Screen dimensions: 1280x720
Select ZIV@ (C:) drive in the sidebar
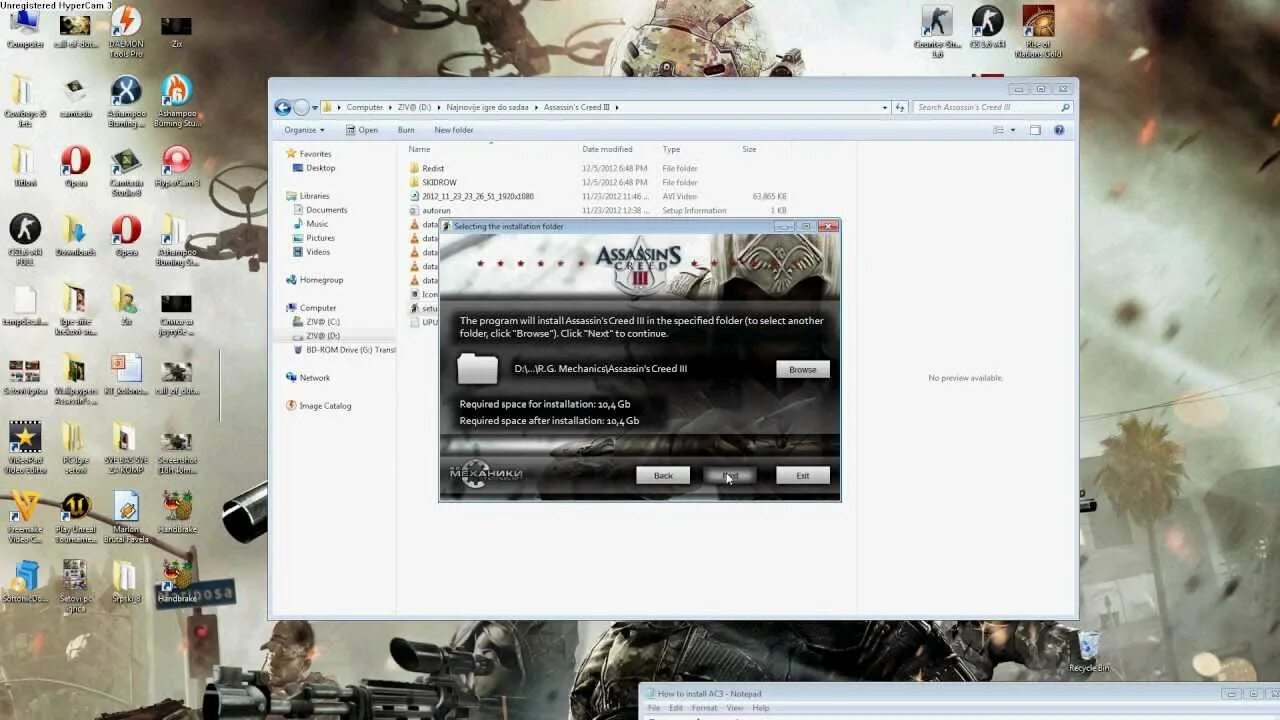(322, 322)
